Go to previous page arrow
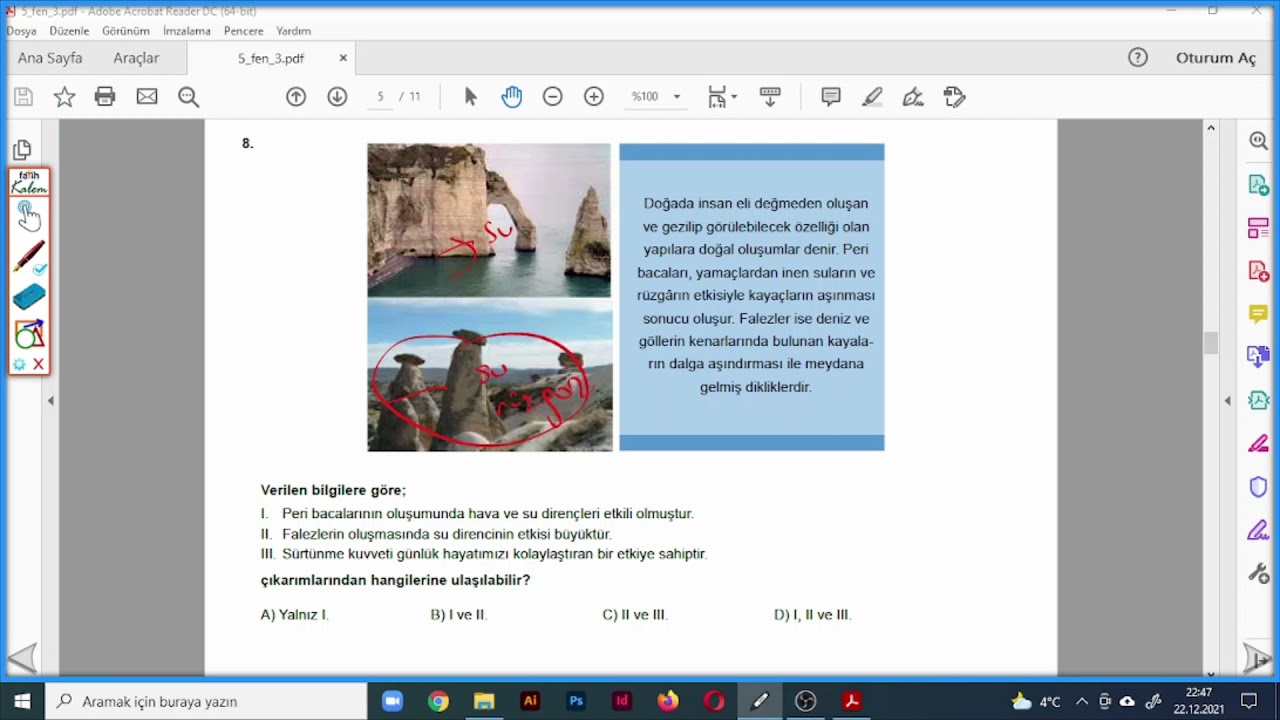 [296, 97]
